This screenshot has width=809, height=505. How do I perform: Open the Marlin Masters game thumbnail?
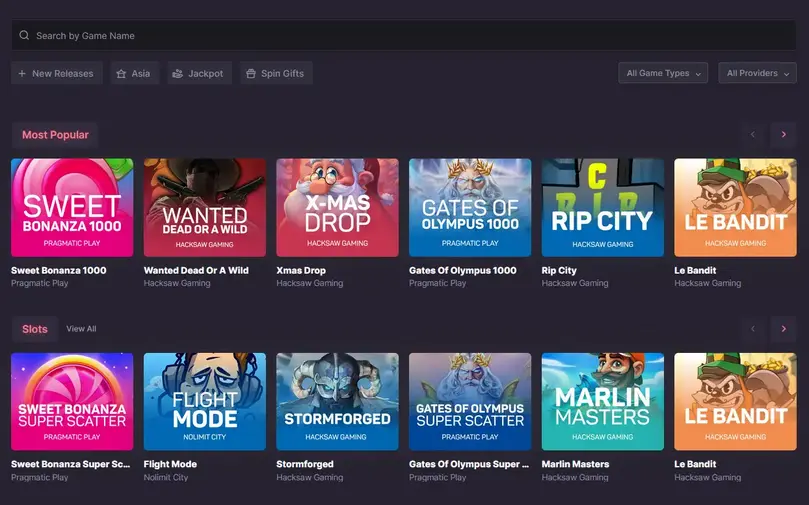[603, 401]
